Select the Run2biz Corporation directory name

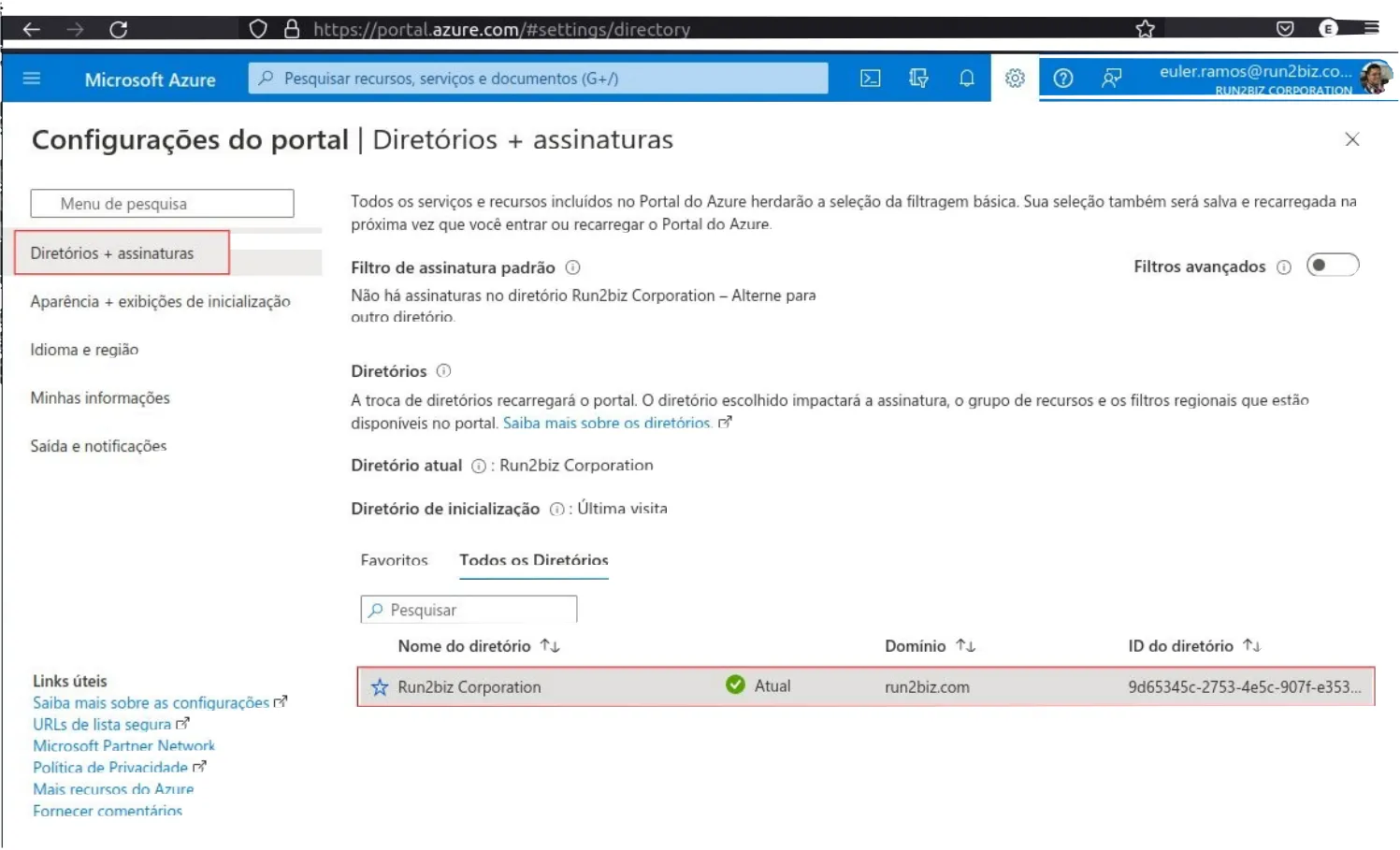pos(469,687)
